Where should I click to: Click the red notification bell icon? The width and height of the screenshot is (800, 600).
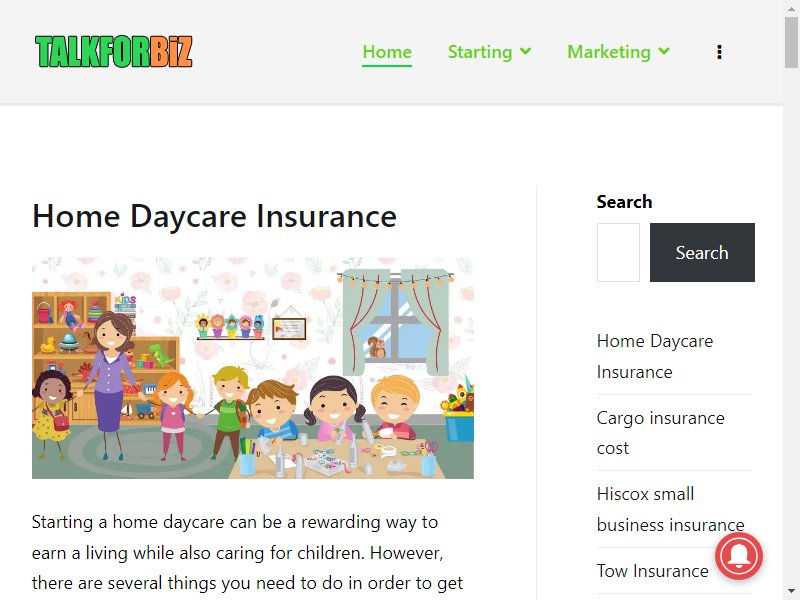point(739,557)
